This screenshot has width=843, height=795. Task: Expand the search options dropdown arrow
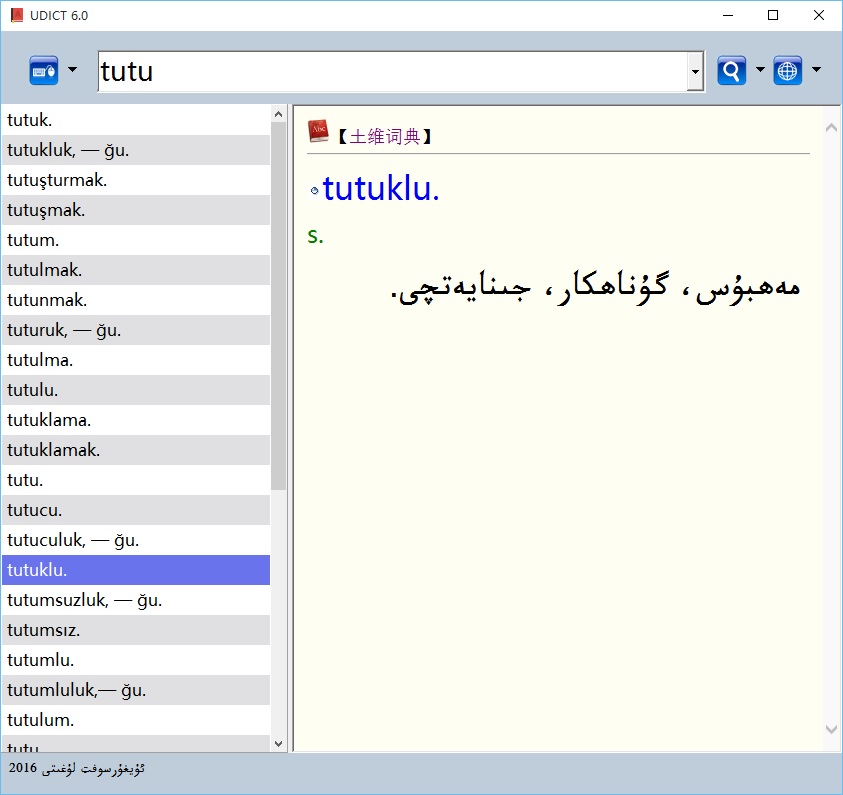coord(760,70)
